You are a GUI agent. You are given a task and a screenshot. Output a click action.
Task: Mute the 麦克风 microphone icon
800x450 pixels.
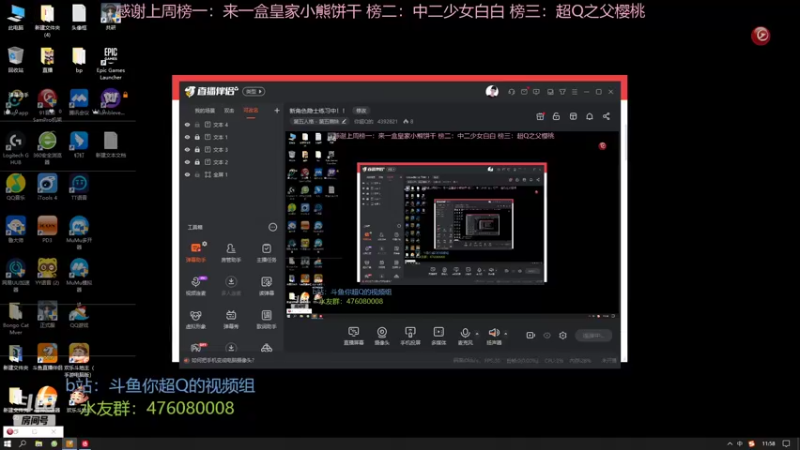click(x=465, y=333)
